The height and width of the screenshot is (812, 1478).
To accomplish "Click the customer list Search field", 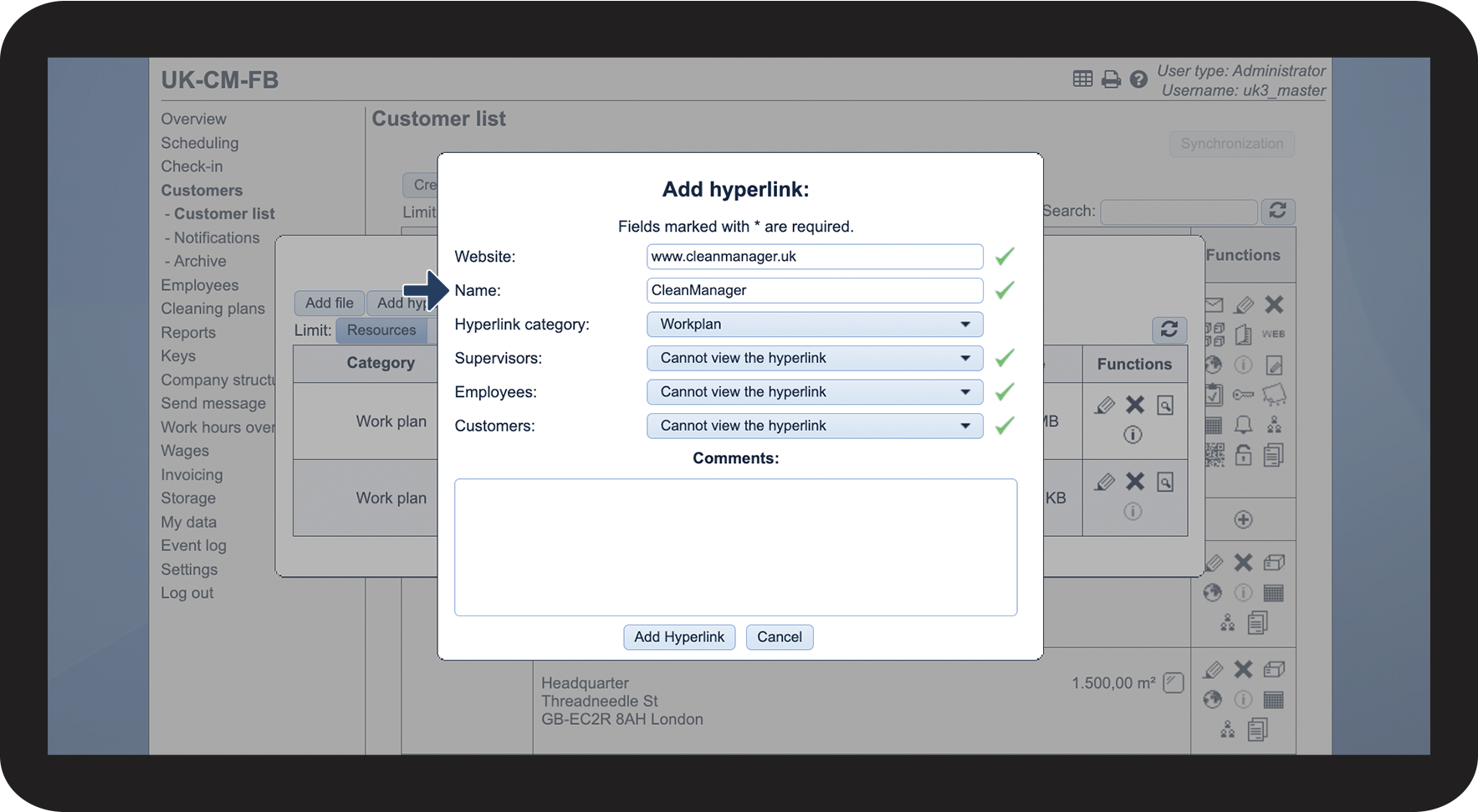I will (1179, 212).
